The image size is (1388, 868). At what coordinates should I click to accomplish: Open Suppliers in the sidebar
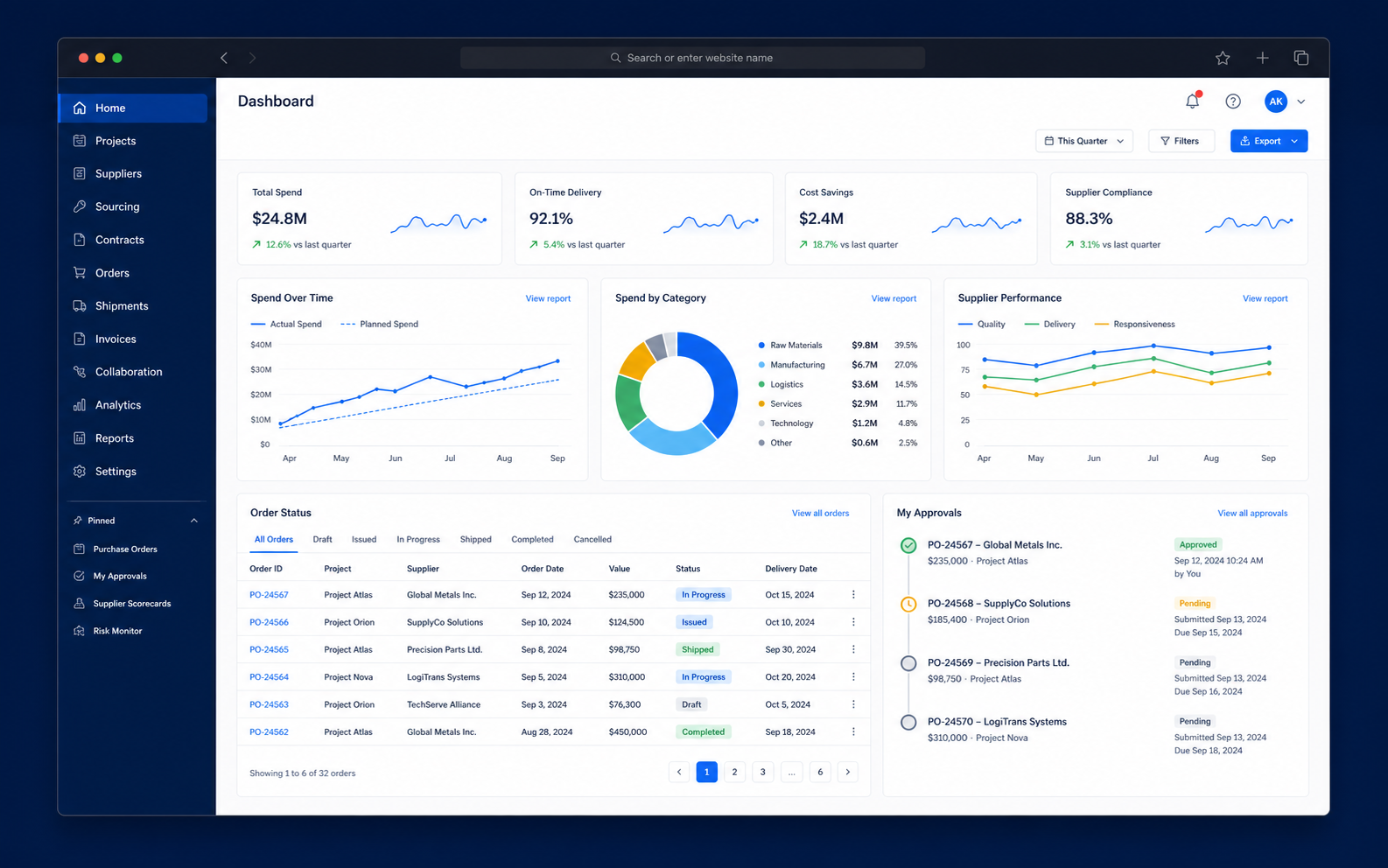pyautogui.click(x=133, y=173)
